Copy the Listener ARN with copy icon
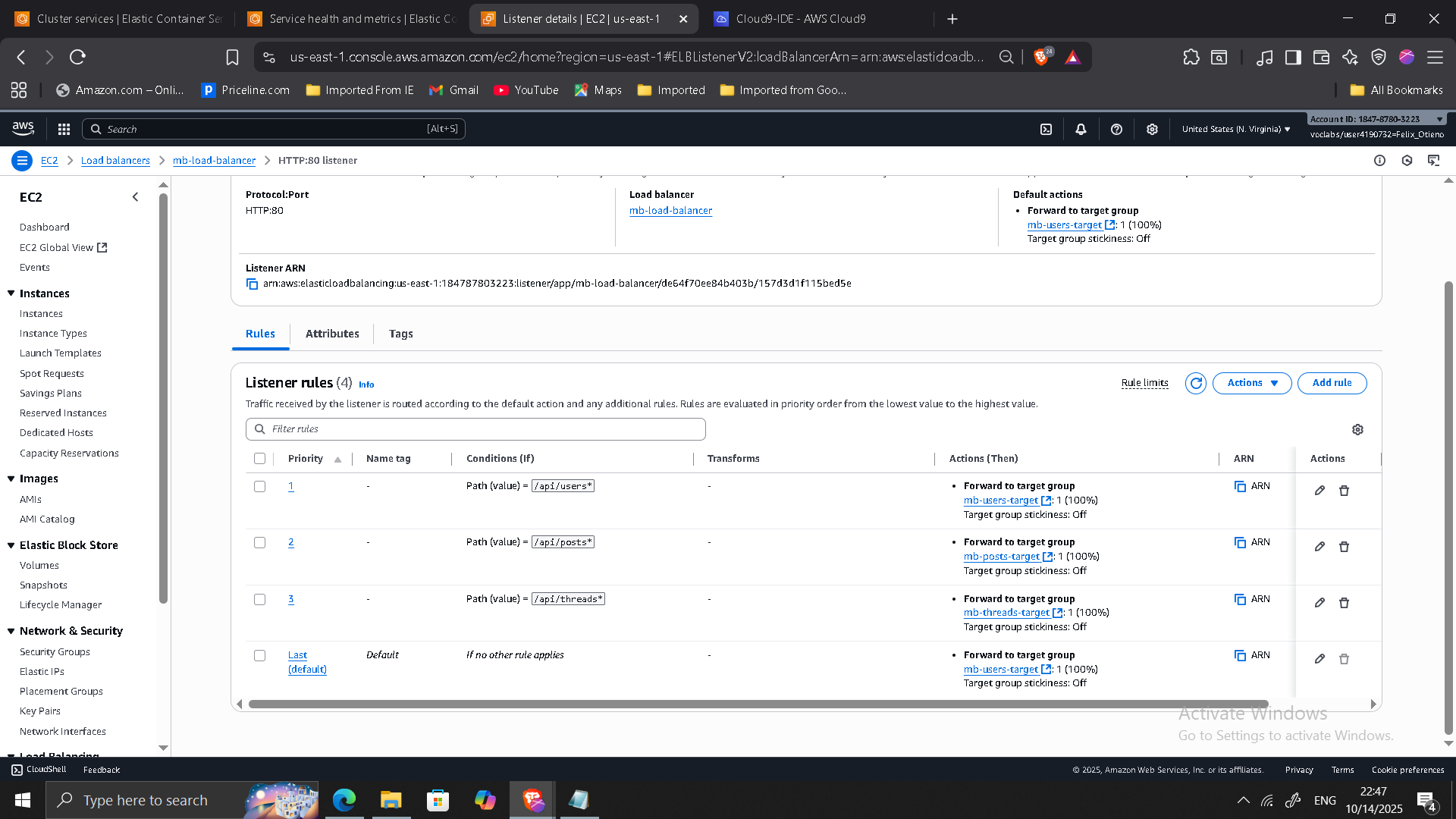This screenshot has height=819, width=1456. (x=252, y=284)
